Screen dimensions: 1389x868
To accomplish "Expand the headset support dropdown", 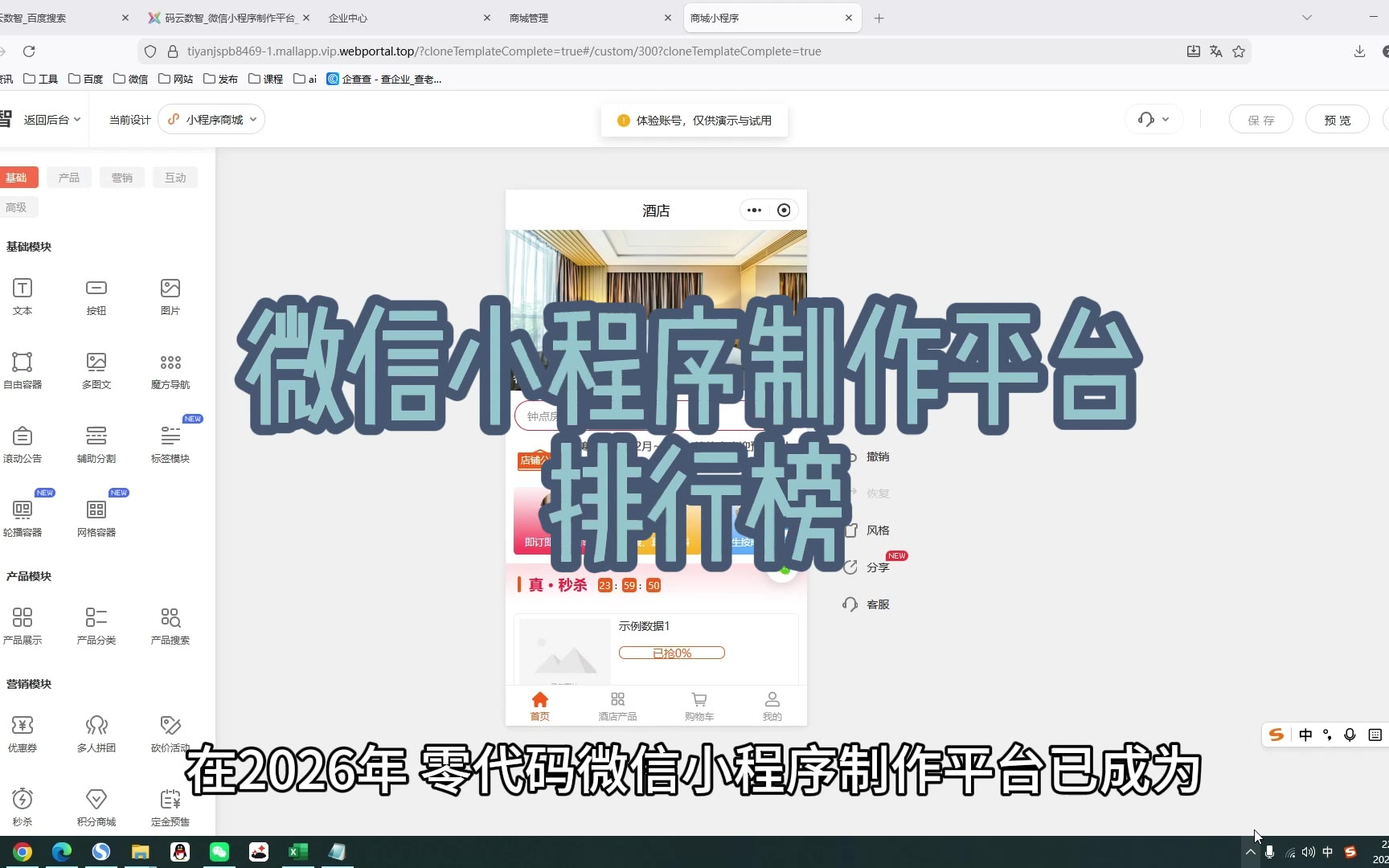I will (1153, 120).
